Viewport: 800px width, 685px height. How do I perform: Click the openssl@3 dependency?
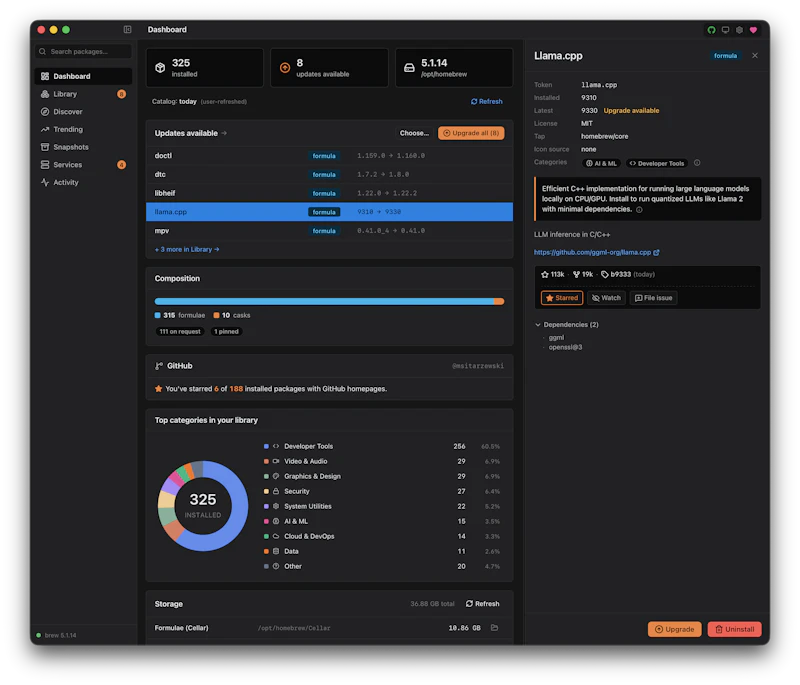(x=565, y=347)
